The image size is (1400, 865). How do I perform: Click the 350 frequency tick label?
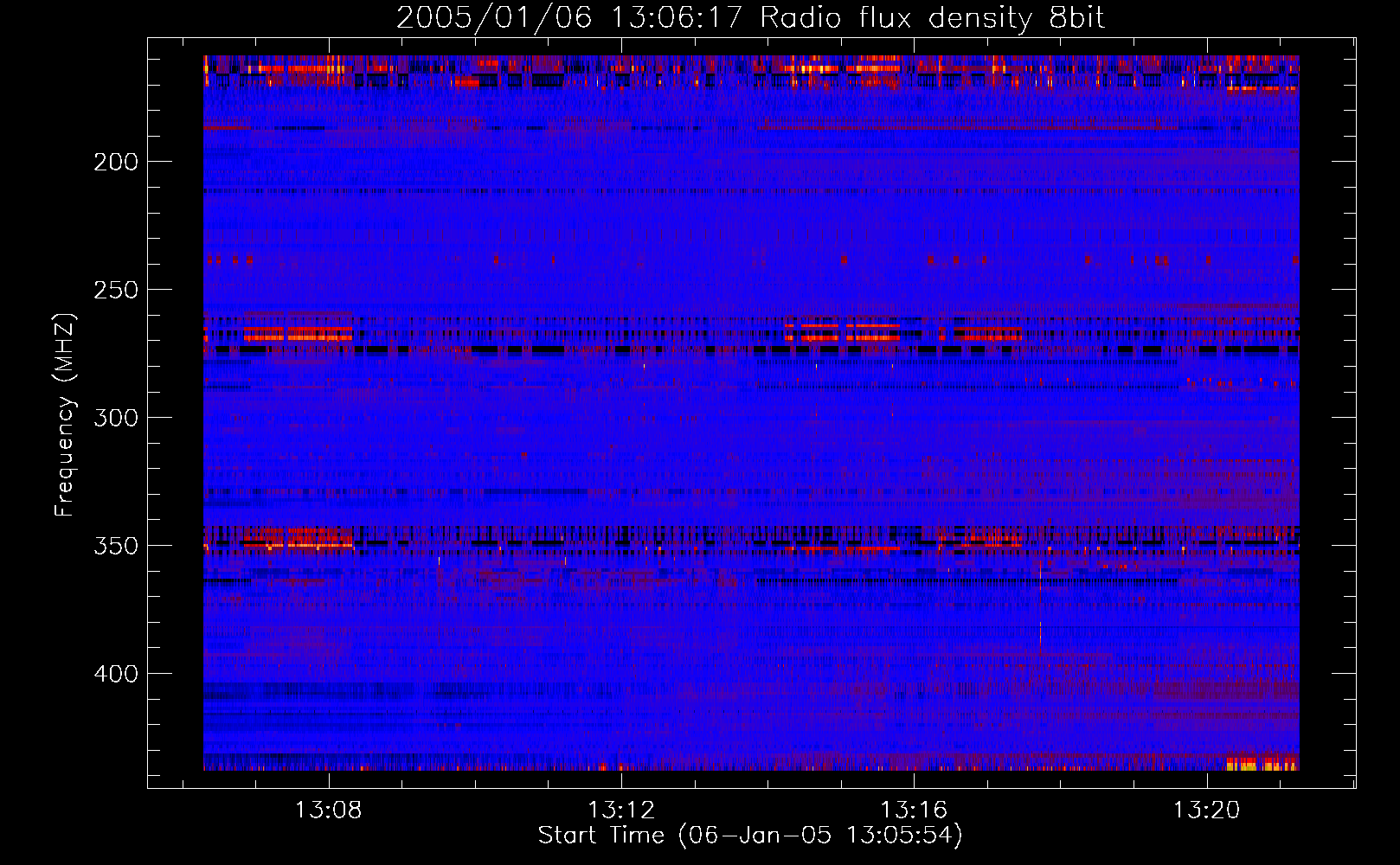tap(116, 546)
